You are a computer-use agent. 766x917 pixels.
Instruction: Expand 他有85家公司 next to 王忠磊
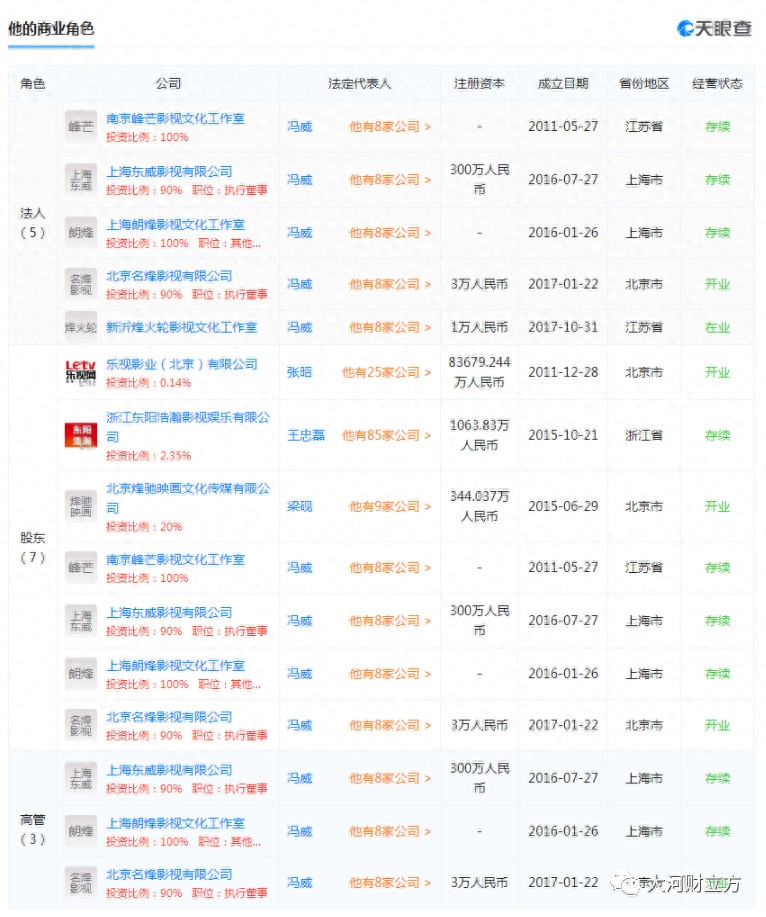(x=386, y=435)
